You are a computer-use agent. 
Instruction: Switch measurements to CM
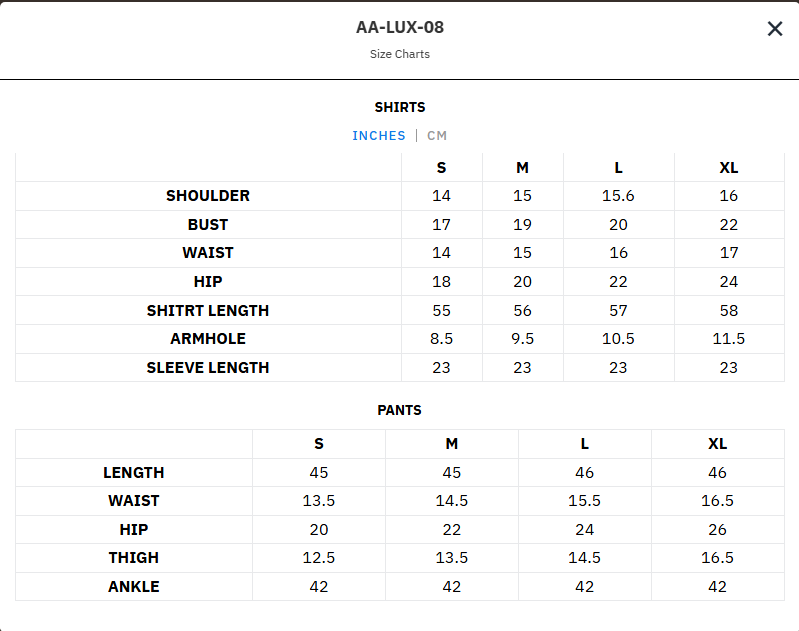coord(437,136)
